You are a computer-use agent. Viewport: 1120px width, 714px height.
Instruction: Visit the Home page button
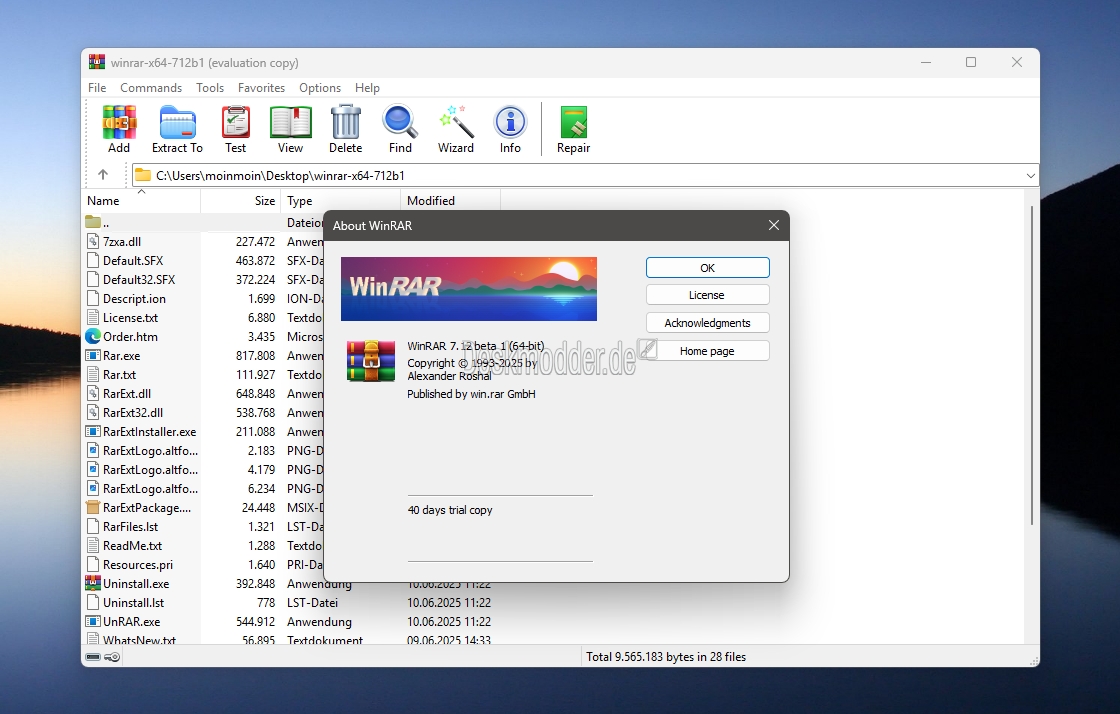pos(708,351)
